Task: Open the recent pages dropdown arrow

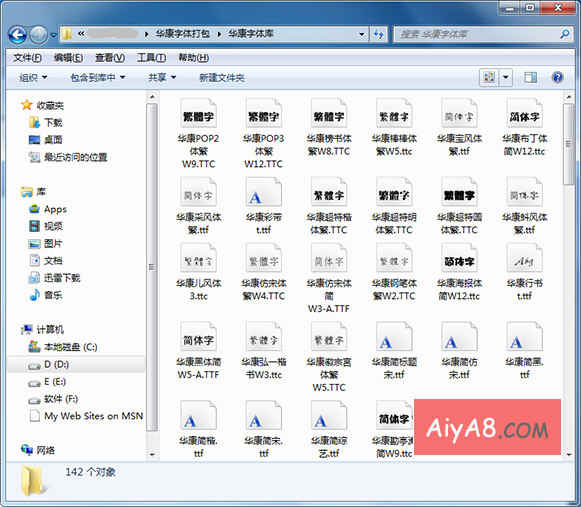Action: pyautogui.click(x=54, y=35)
